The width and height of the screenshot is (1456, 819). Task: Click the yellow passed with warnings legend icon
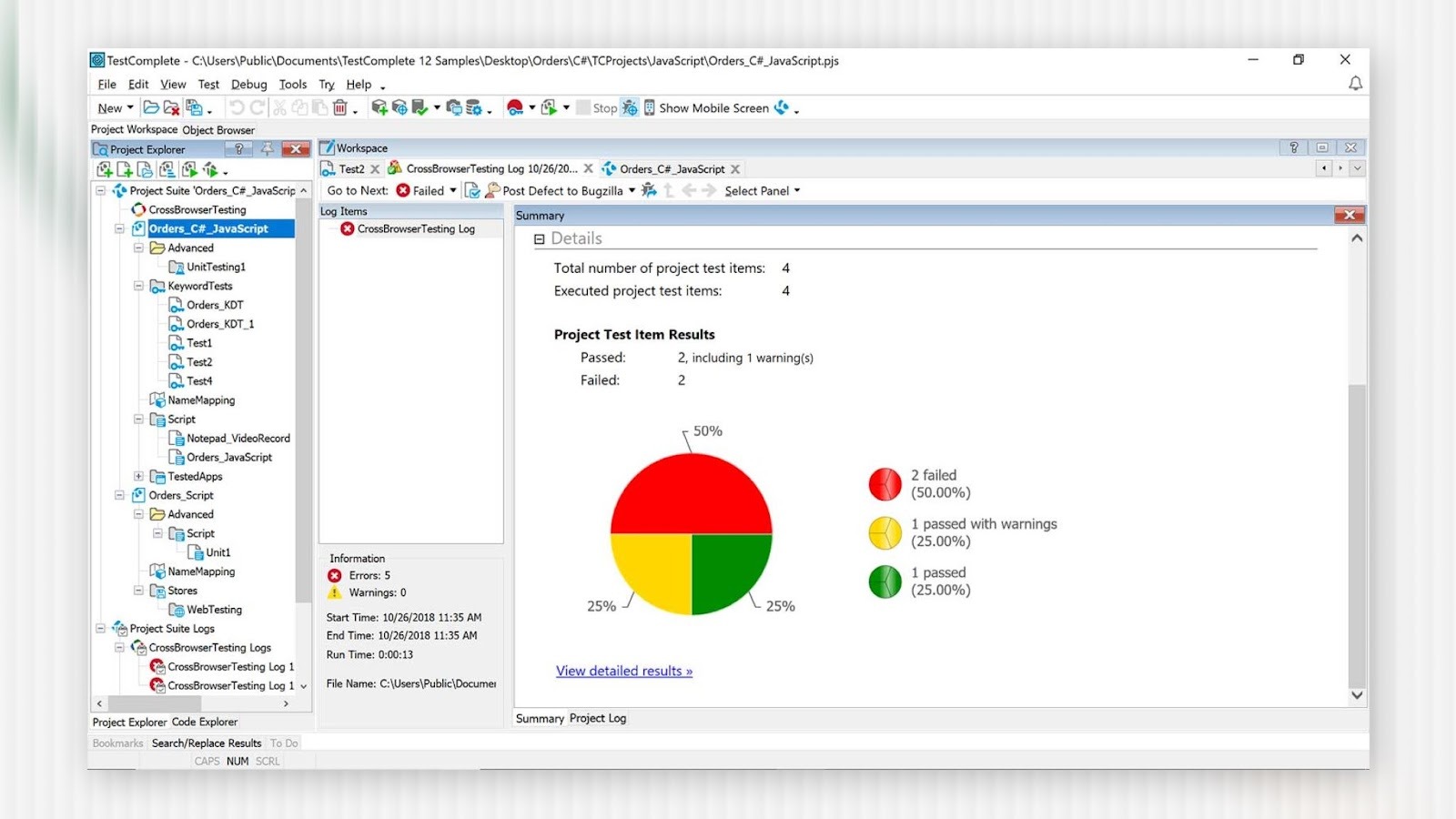(885, 533)
